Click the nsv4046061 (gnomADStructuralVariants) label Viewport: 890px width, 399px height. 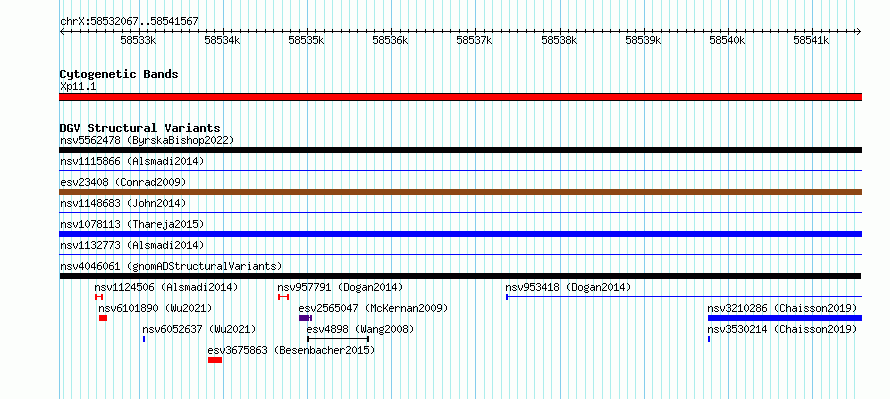point(171,266)
